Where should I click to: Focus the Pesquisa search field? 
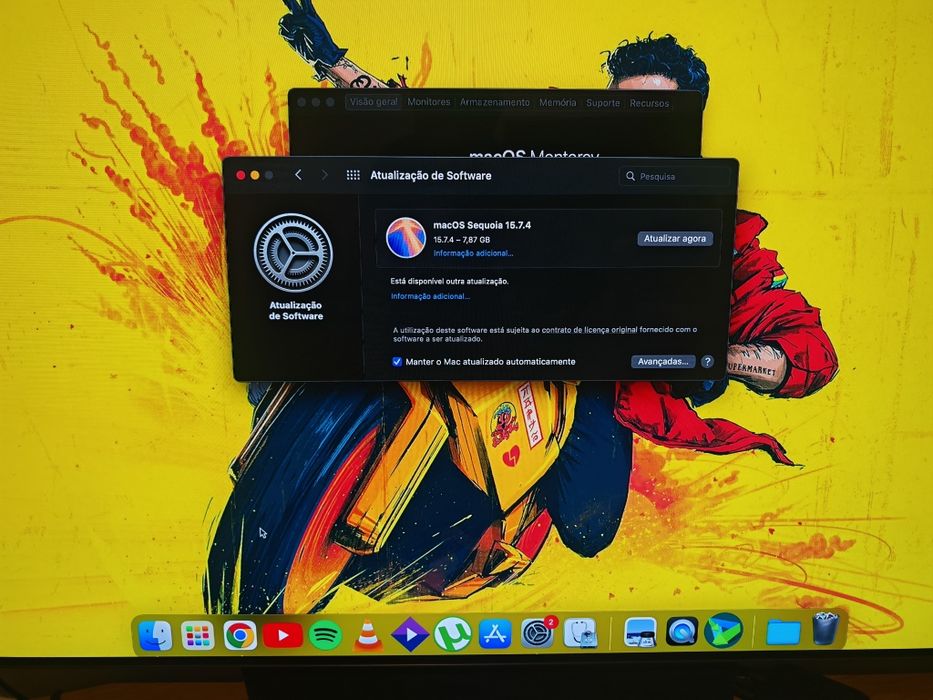coord(675,176)
